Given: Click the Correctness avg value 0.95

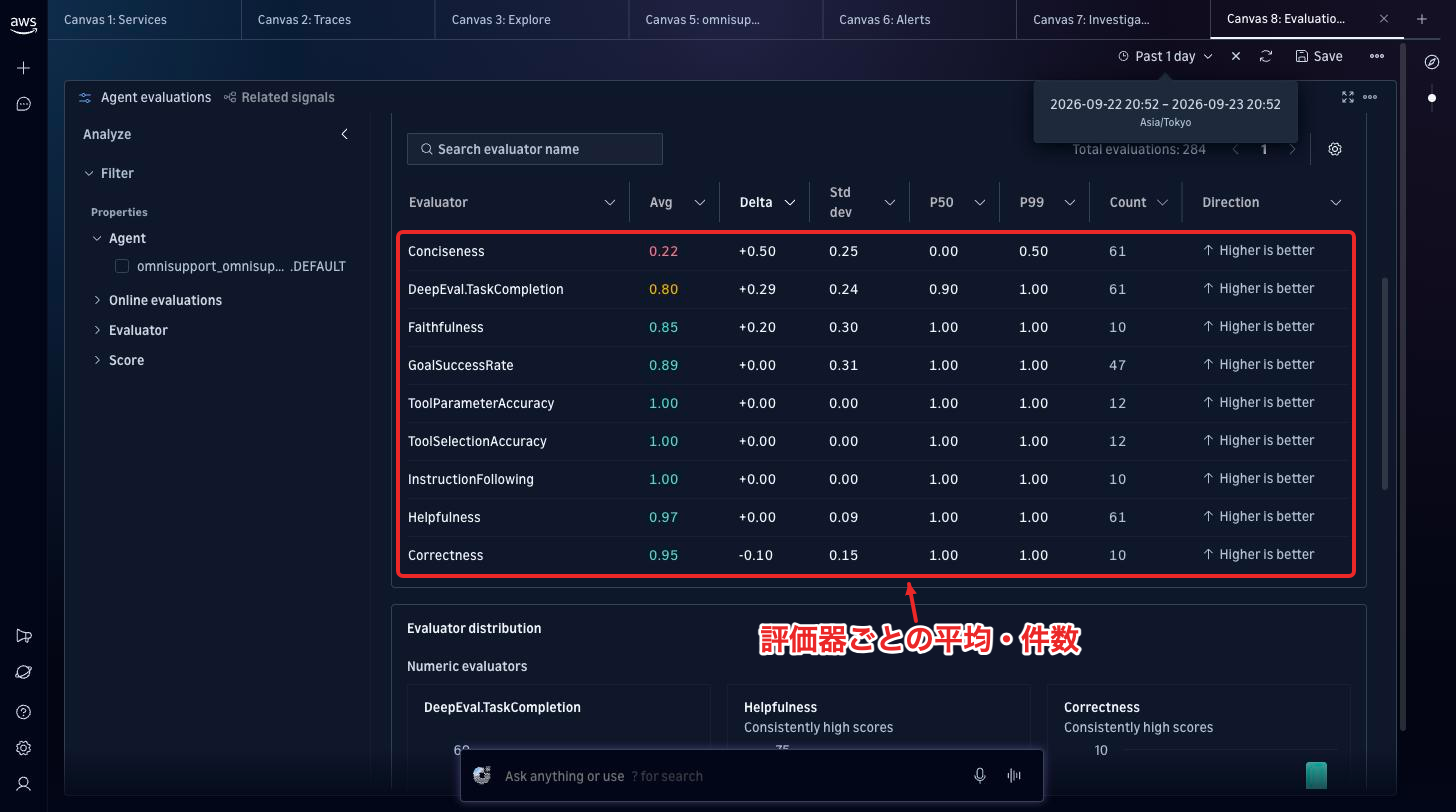Looking at the screenshot, I should pos(663,555).
